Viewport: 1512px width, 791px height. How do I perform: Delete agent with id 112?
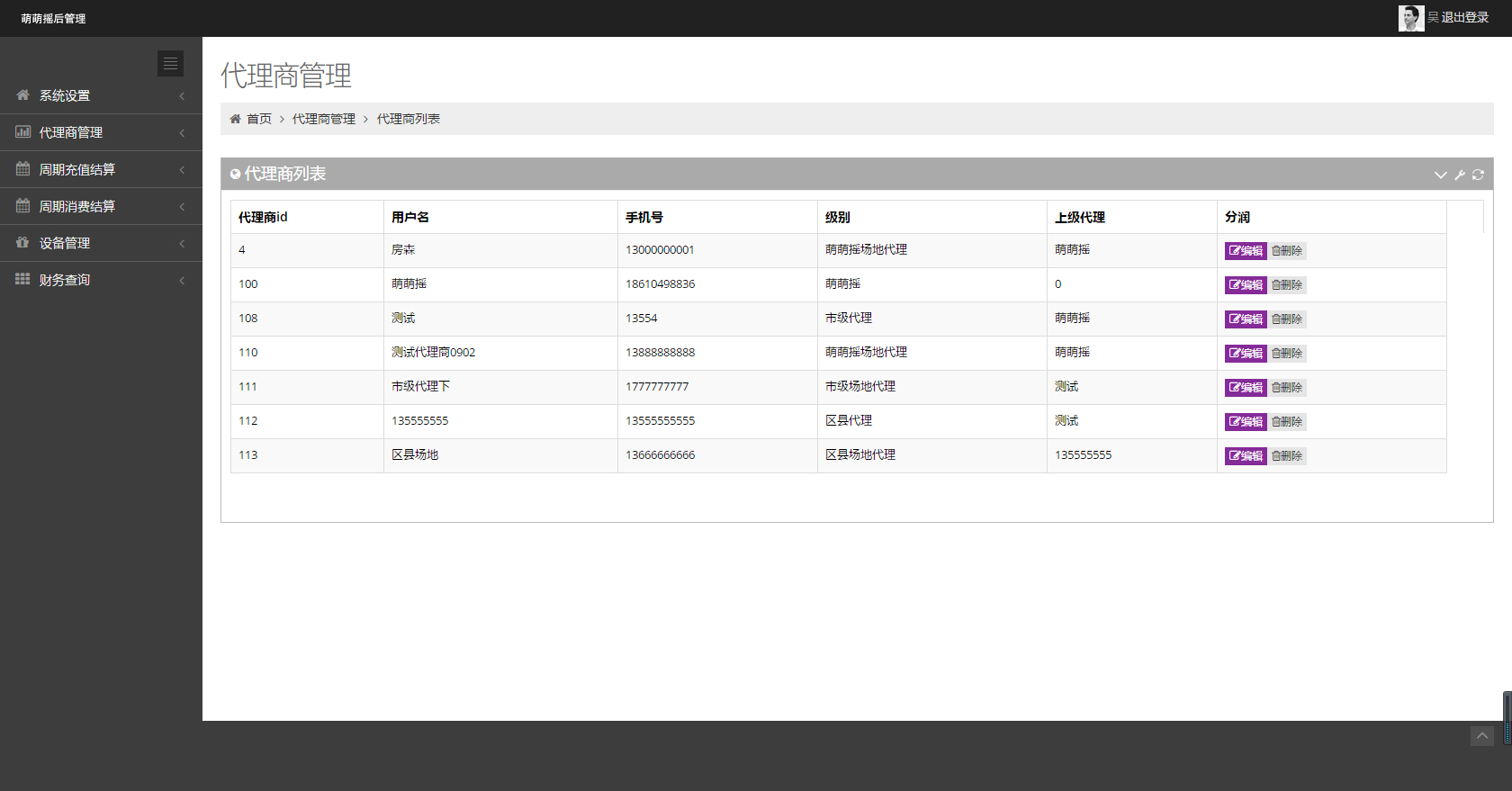(x=1287, y=422)
